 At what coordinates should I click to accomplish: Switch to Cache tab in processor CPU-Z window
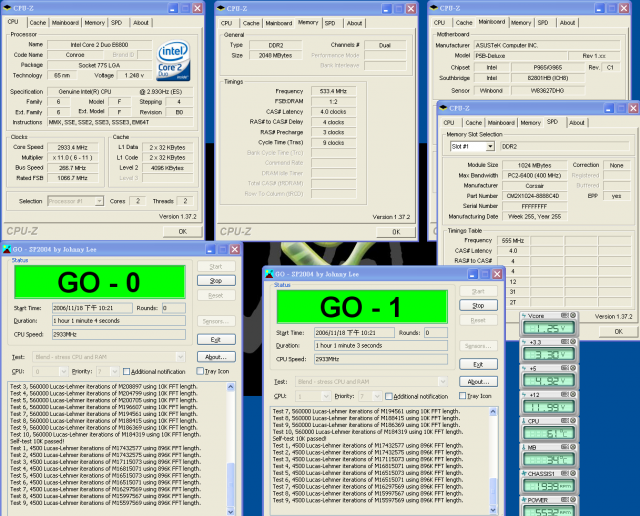pos(38,23)
